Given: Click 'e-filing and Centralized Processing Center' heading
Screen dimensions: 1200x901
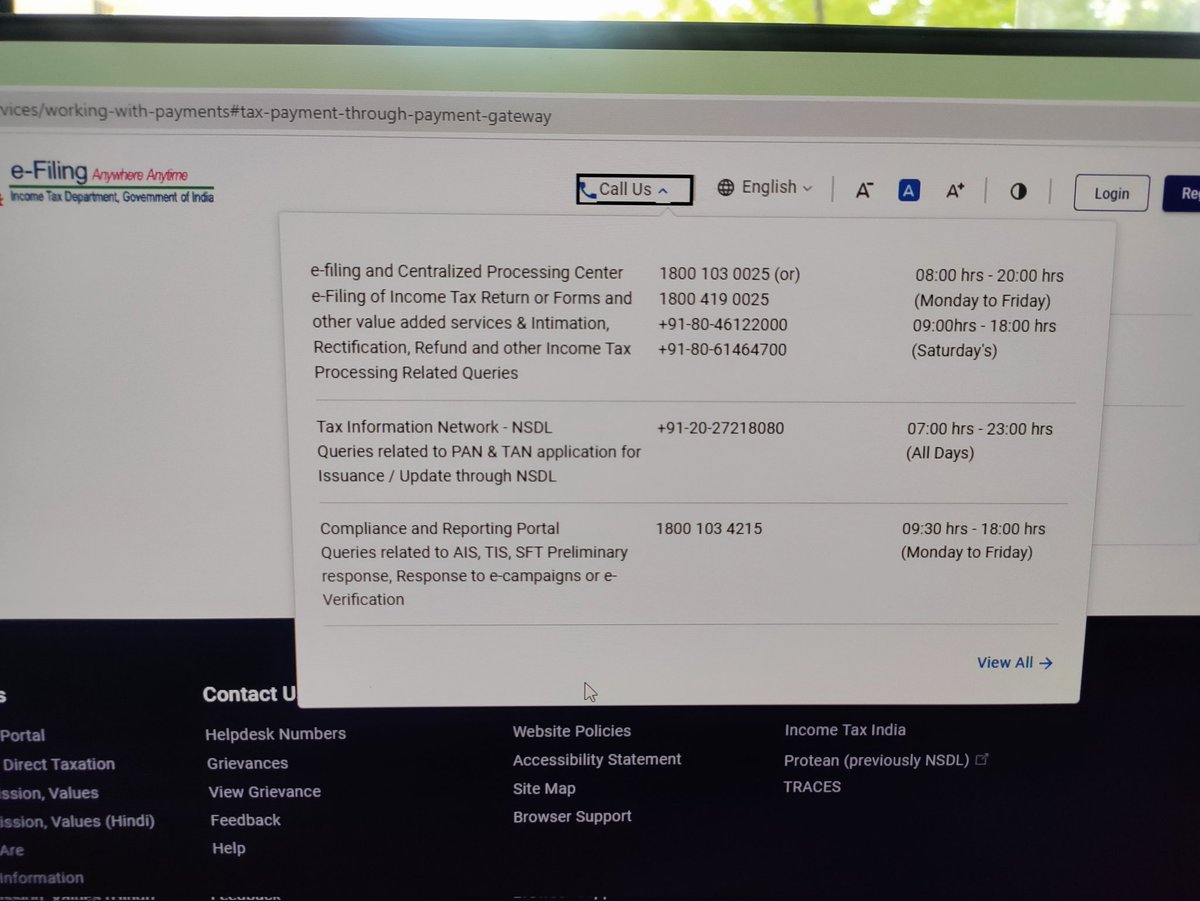Looking at the screenshot, I should 467,272.
